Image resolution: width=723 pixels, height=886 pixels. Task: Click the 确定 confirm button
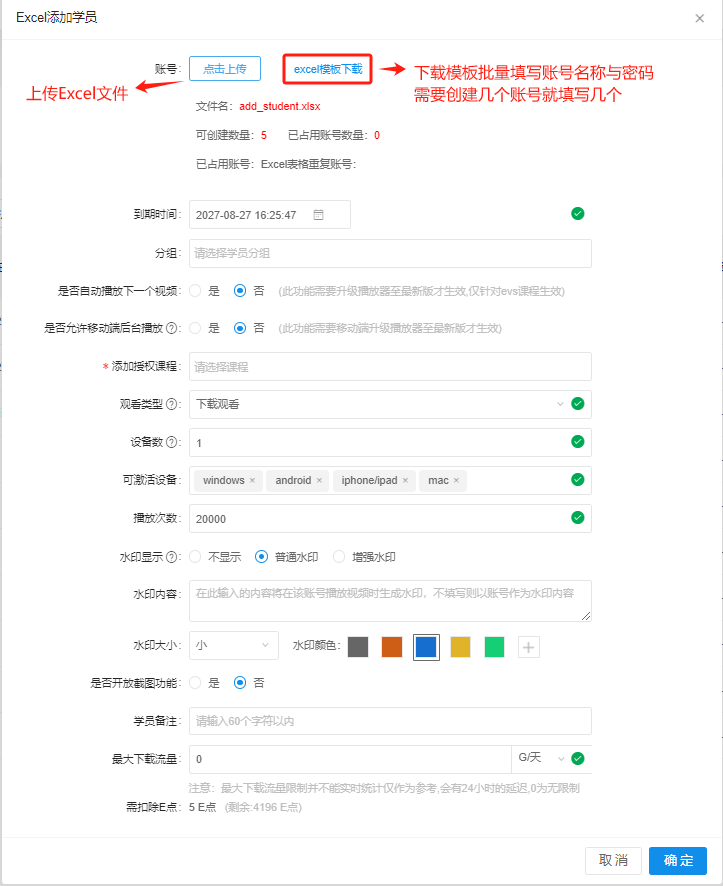(x=678, y=860)
